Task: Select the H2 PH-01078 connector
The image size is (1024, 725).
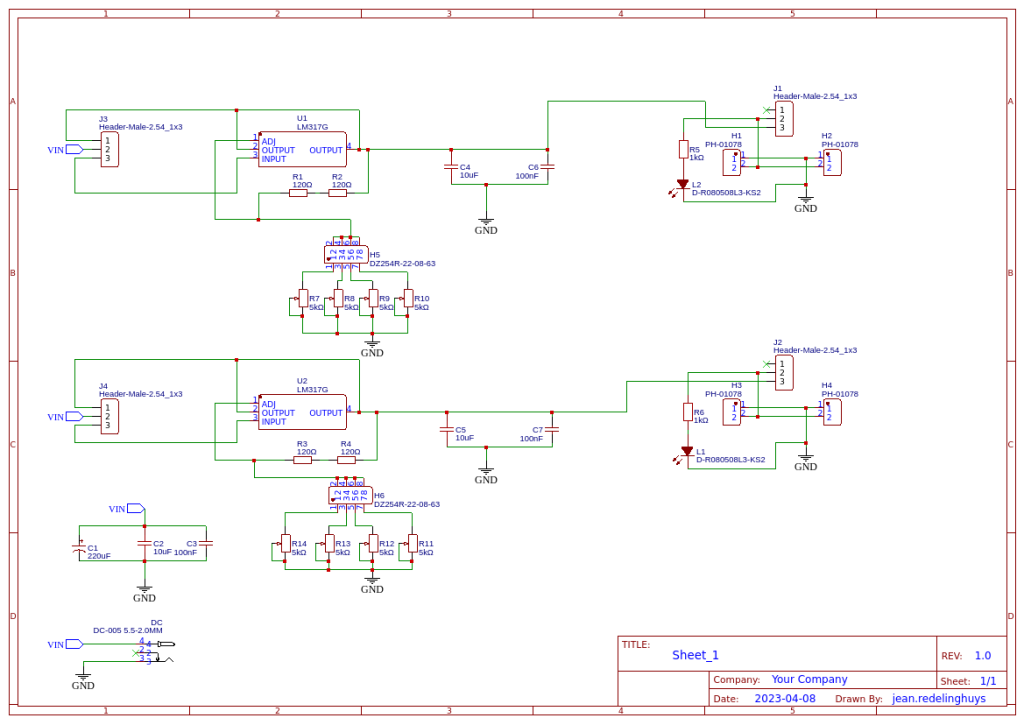Action: click(832, 163)
